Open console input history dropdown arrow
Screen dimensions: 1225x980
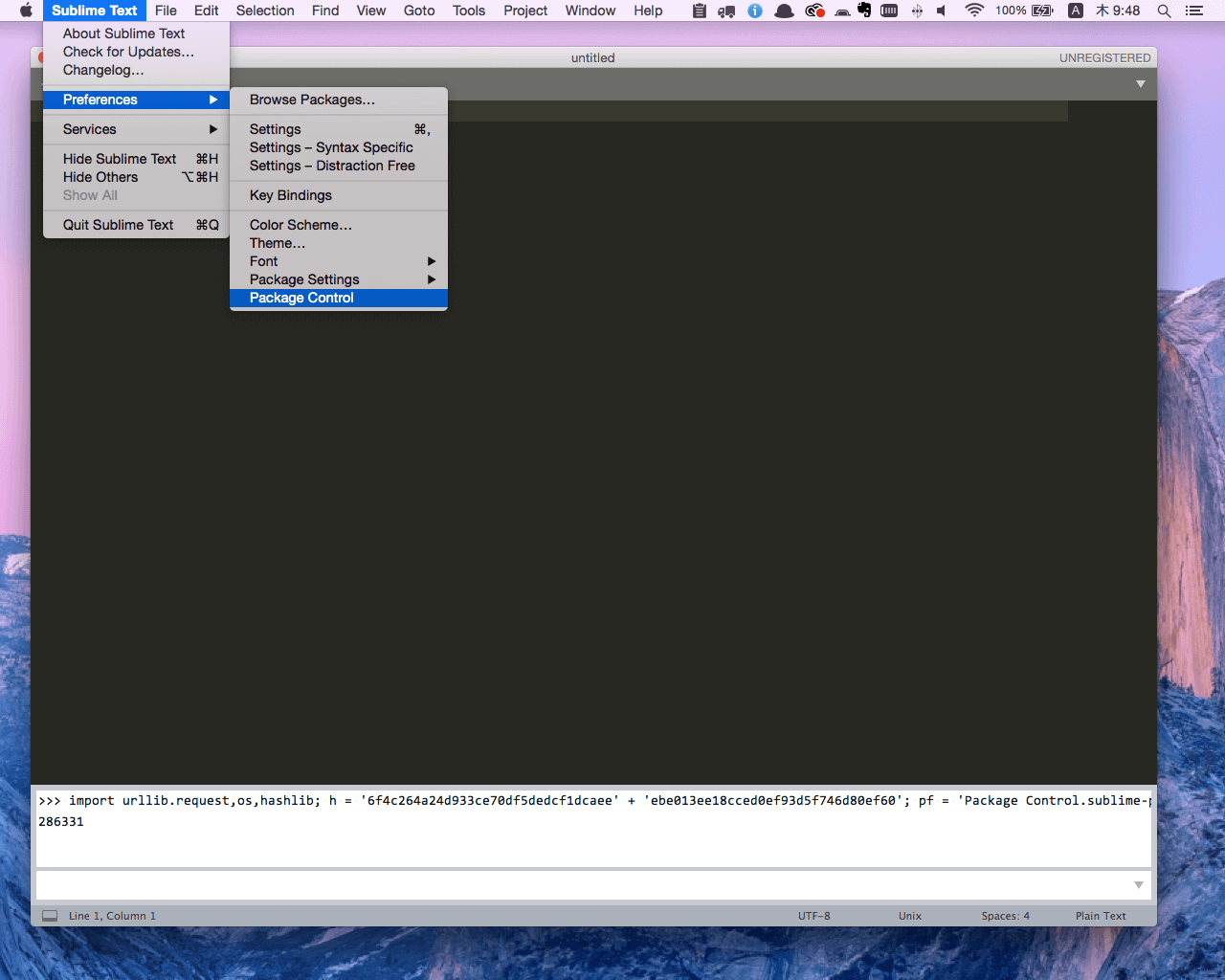(x=1139, y=885)
